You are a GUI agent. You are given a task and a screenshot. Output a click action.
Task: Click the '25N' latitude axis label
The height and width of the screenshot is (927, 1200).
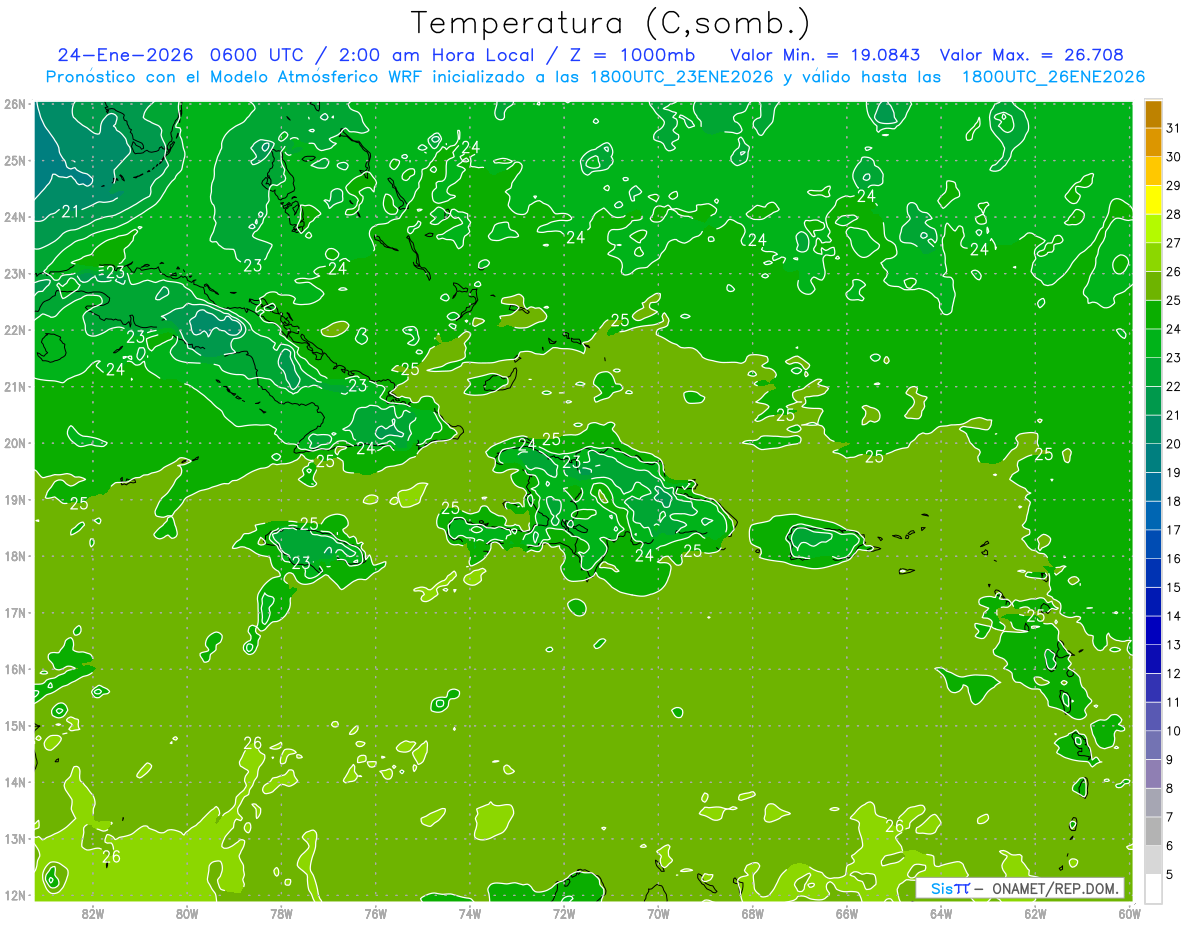click(14, 160)
